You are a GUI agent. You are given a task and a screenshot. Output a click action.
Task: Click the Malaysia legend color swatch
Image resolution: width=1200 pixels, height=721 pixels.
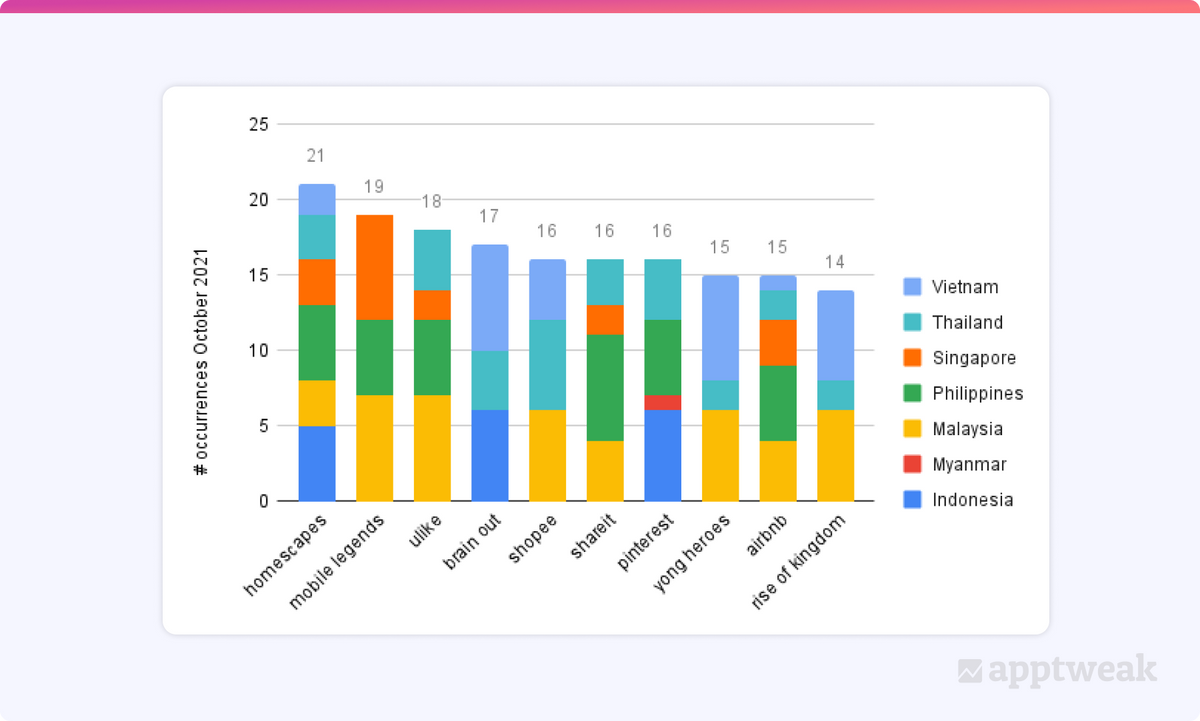(913, 429)
